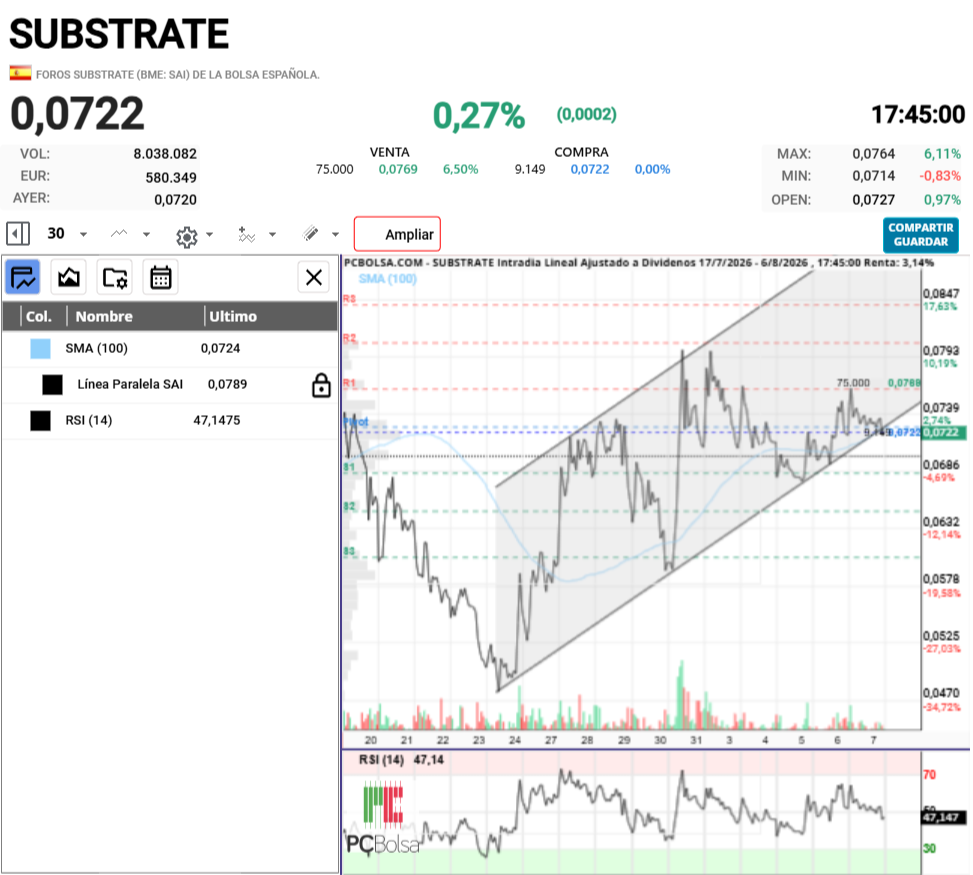Image resolution: width=973 pixels, height=875 pixels.
Task: Click the Nombre column header
Action: click(x=104, y=316)
